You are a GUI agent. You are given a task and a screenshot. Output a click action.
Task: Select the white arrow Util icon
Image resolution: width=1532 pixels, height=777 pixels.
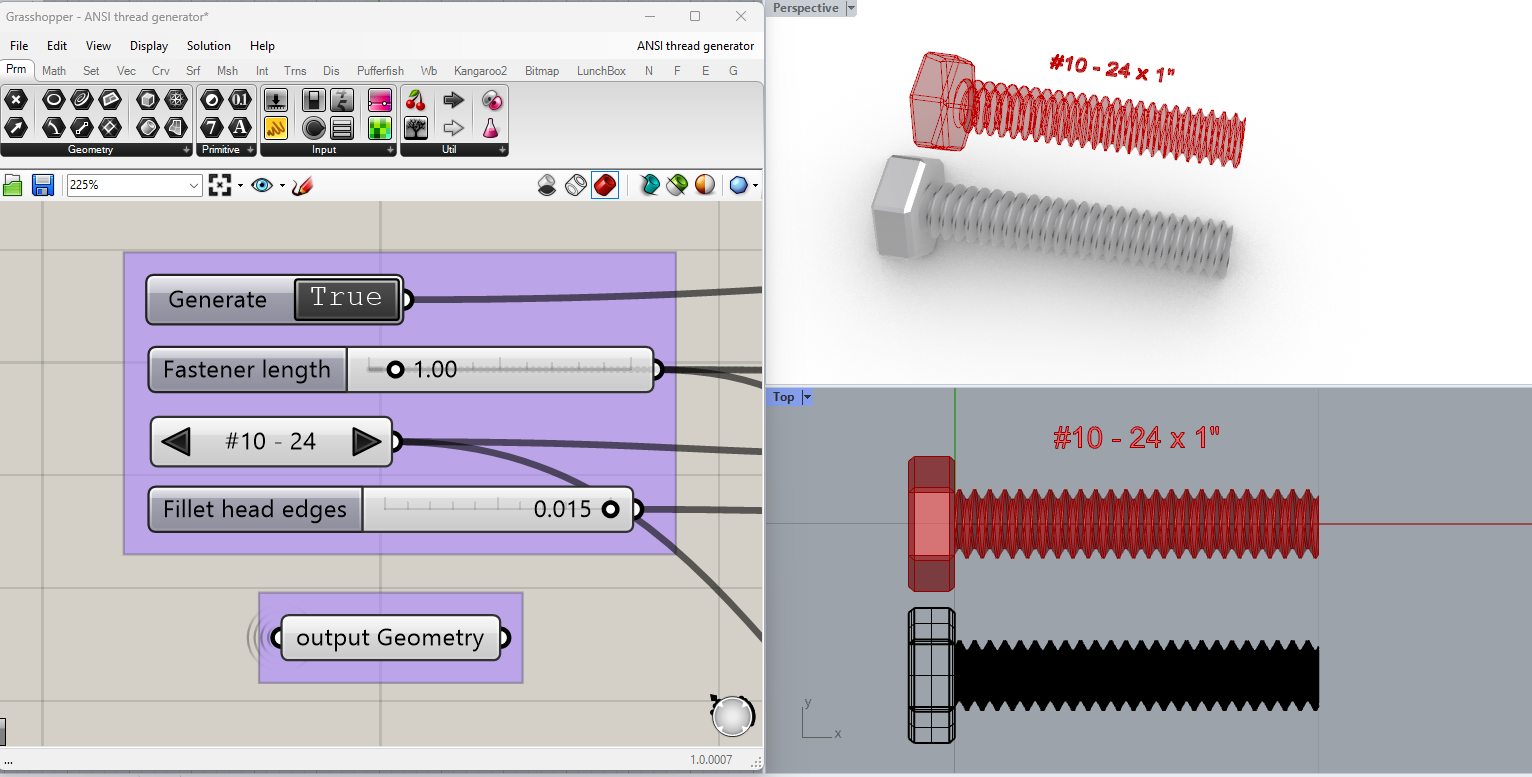tap(454, 127)
